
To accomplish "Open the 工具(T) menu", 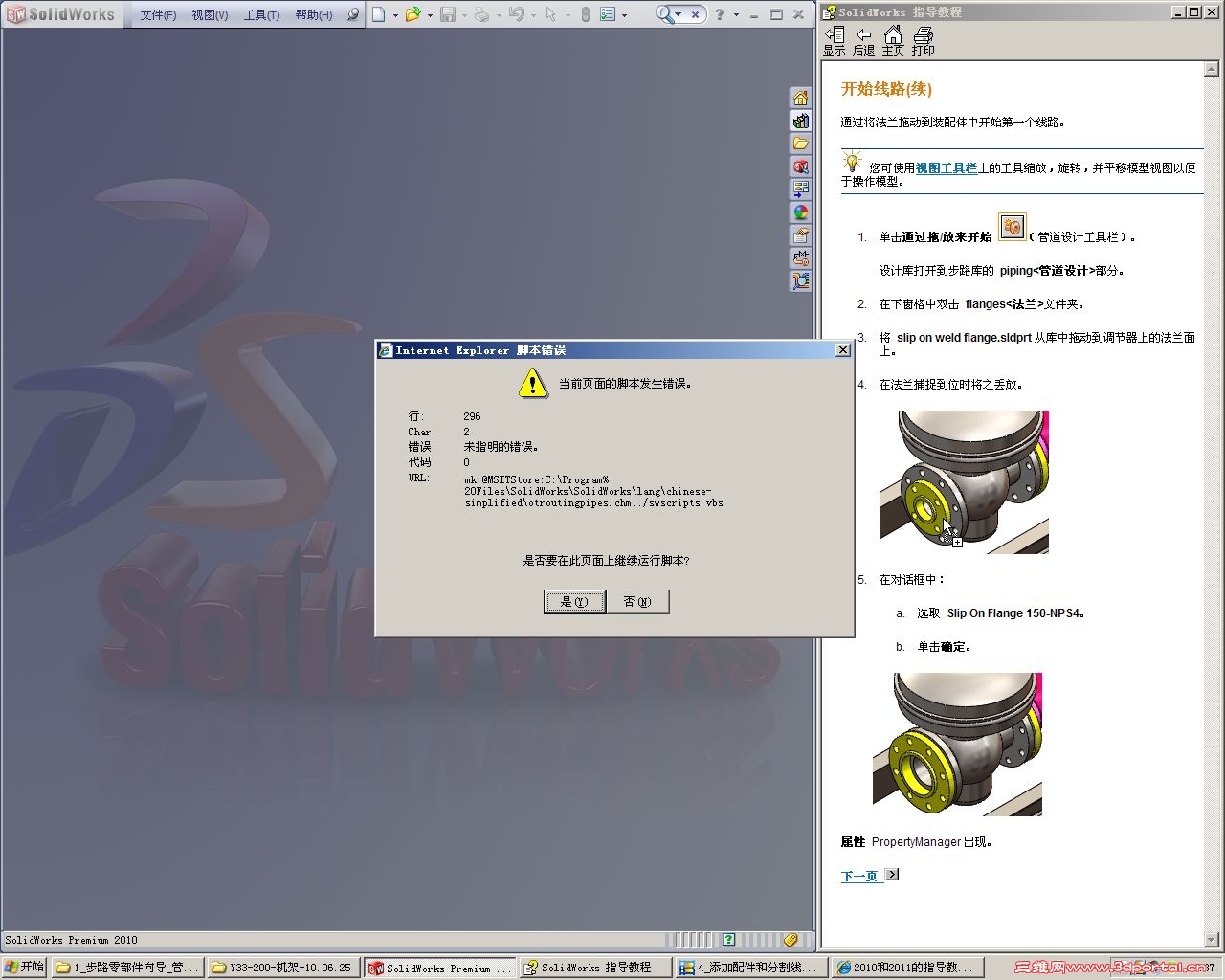I will pyautogui.click(x=261, y=15).
